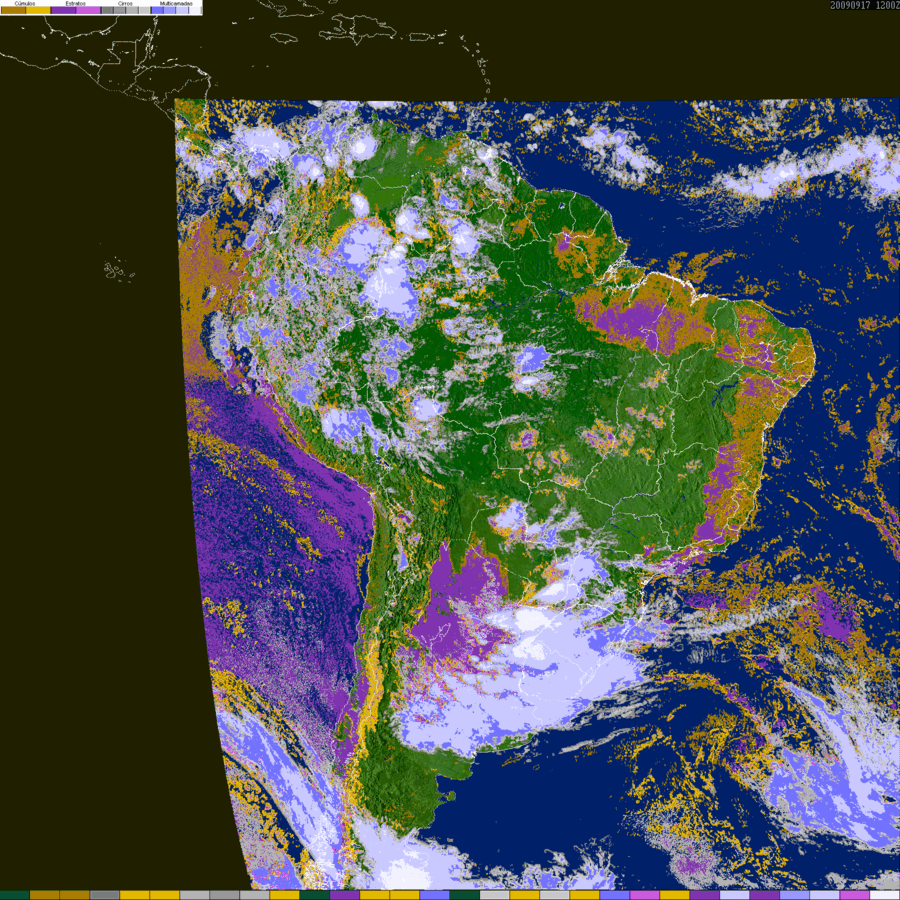Pick the darkest blue Multicamadas legend swatch

[157, 10]
